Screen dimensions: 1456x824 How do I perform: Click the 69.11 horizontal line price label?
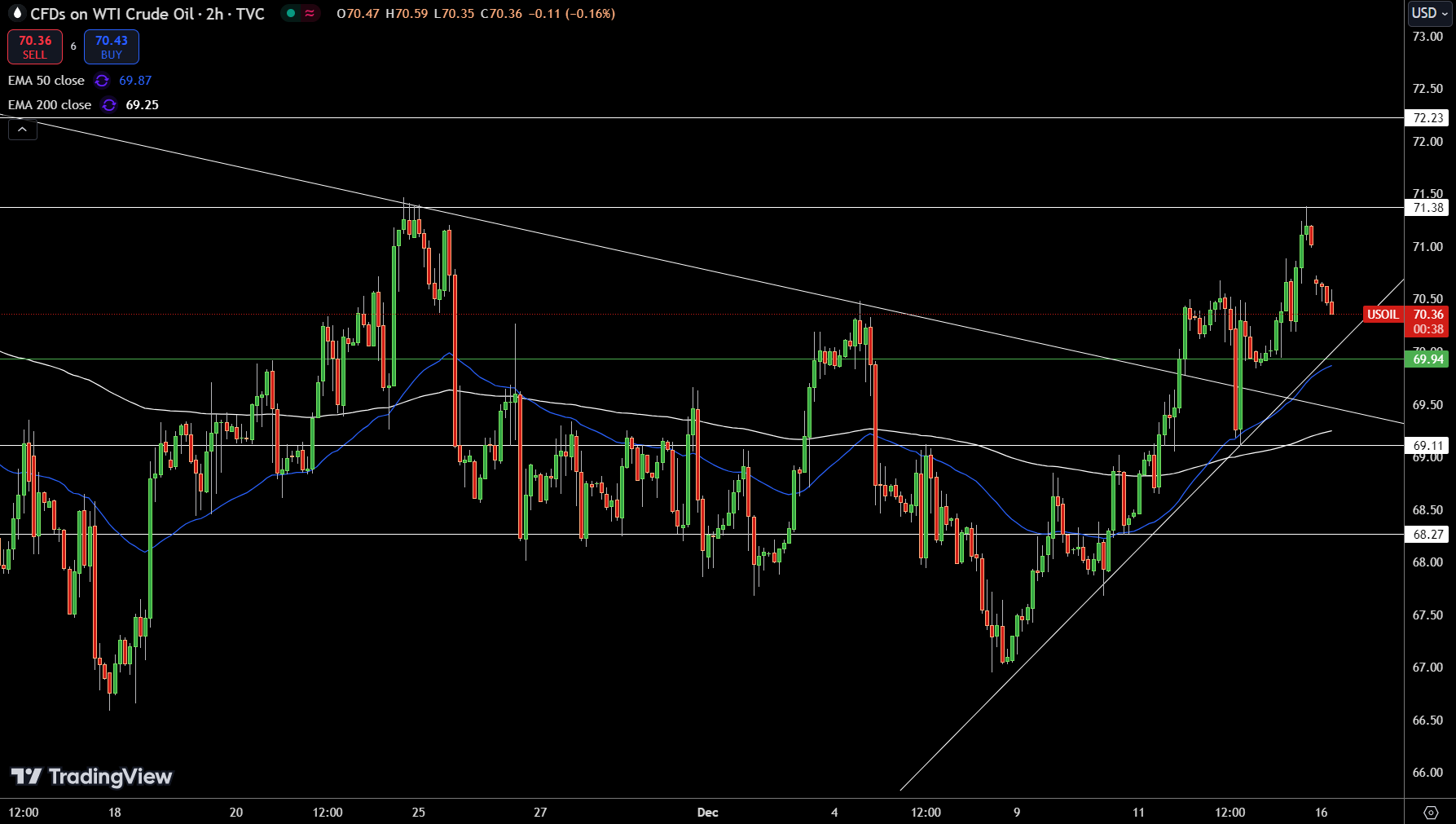pyautogui.click(x=1427, y=446)
